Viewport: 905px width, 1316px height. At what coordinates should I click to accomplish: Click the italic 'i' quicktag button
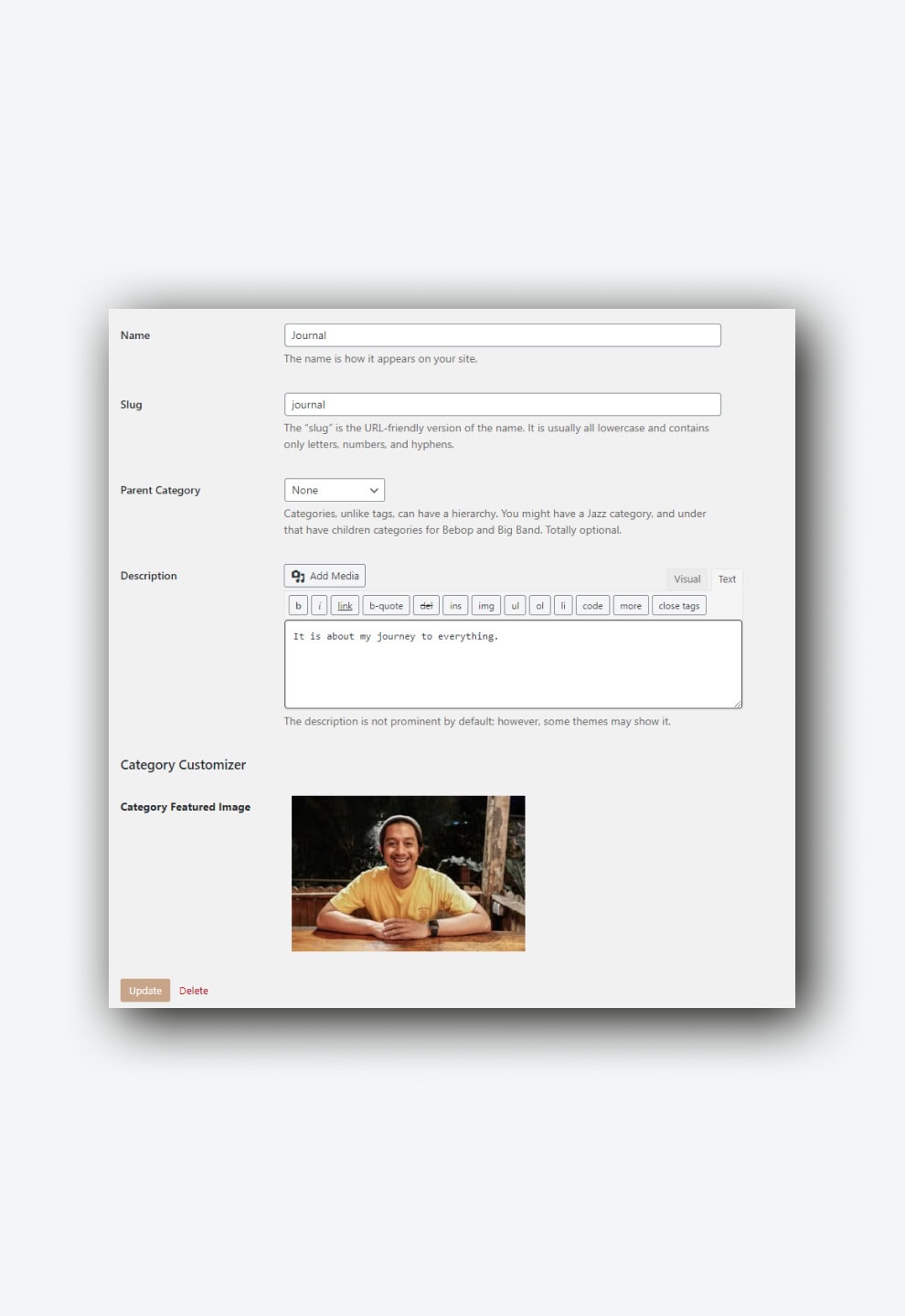pos(319,606)
